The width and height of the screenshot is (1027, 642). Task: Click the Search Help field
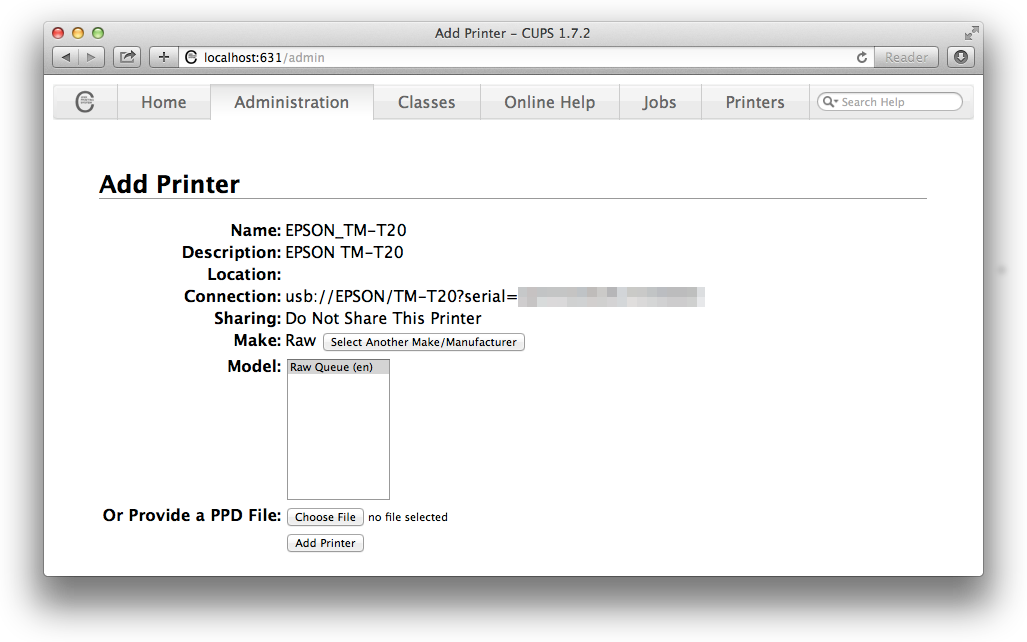[x=896, y=102]
